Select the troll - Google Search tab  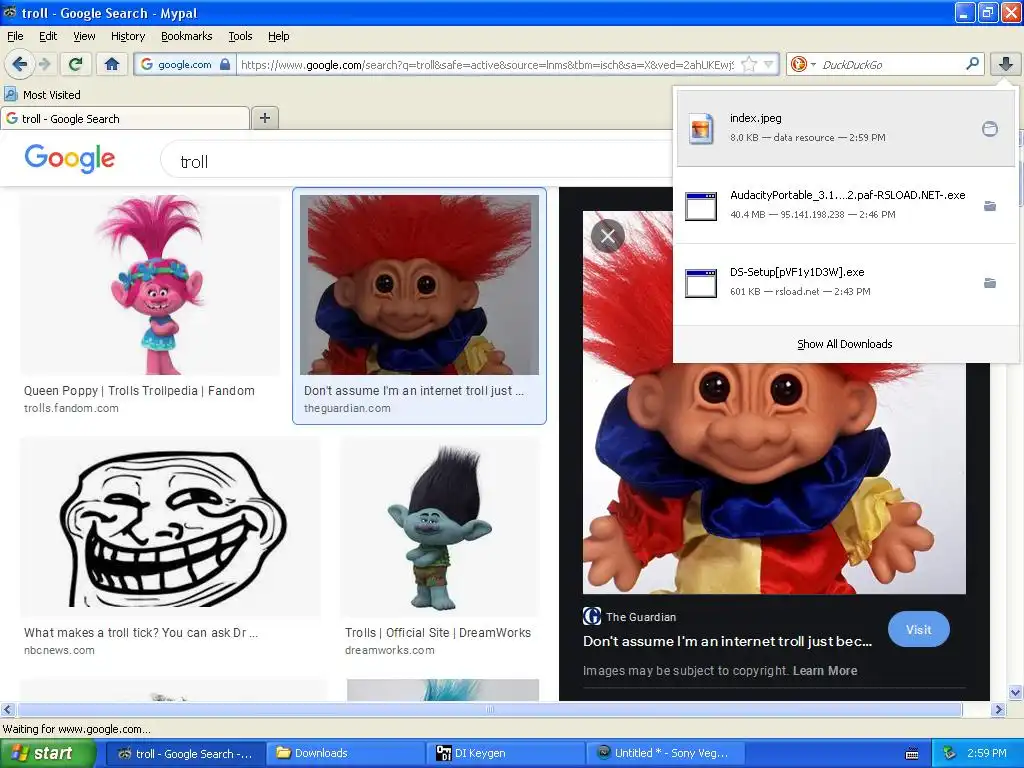125,118
